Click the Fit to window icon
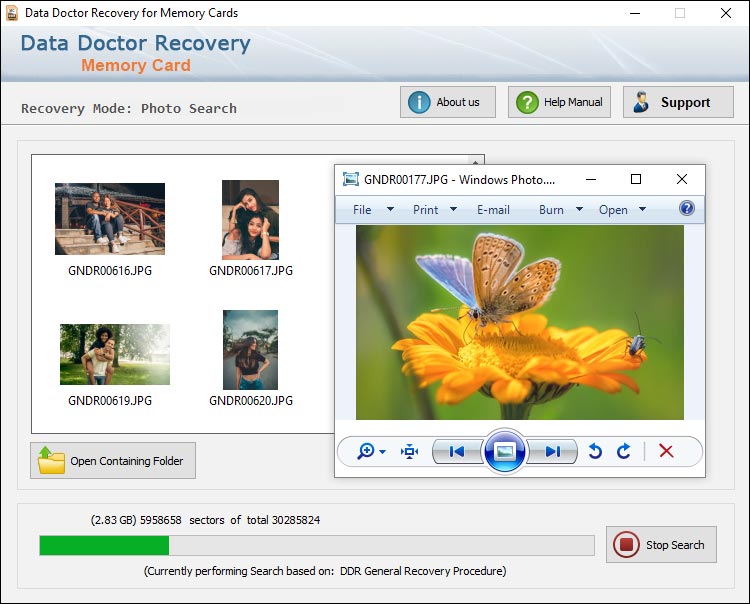Image resolution: width=750 pixels, height=604 pixels. pyautogui.click(x=409, y=452)
